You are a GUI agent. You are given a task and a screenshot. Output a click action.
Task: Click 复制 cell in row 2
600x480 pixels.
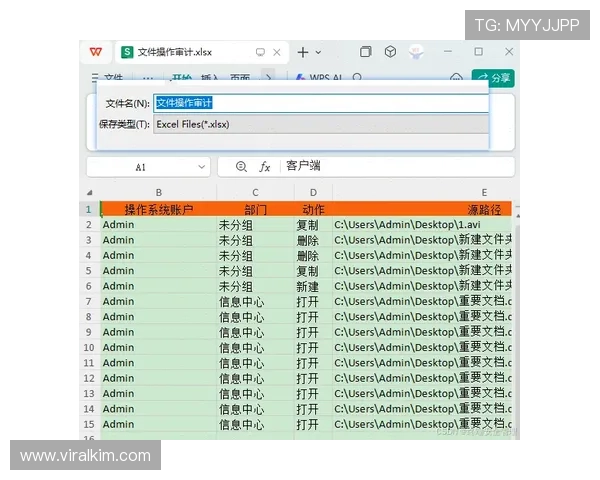pyautogui.click(x=313, y=225)
